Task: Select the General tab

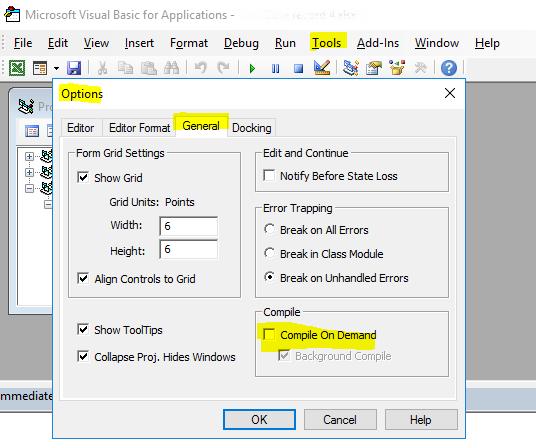Action: point(201,126)
